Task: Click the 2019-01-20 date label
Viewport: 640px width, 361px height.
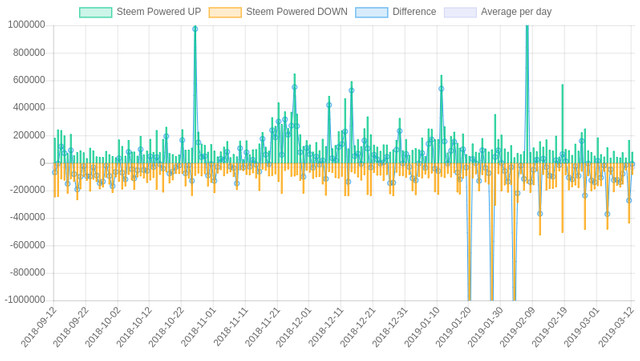Action: tap(453, 327)
